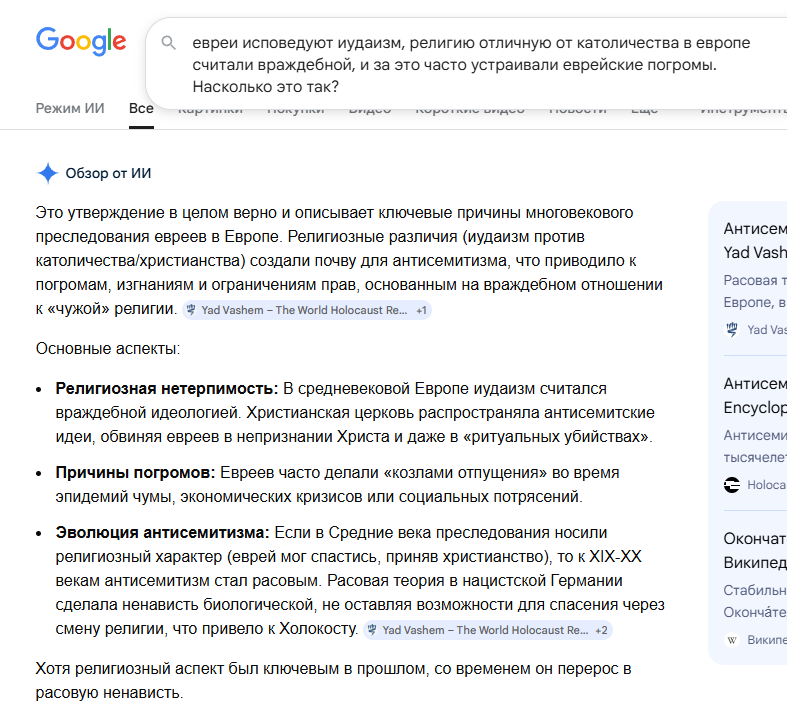Open the Encyclopedia source card title
The image size is (797, 716).
(x=755, y=395)
